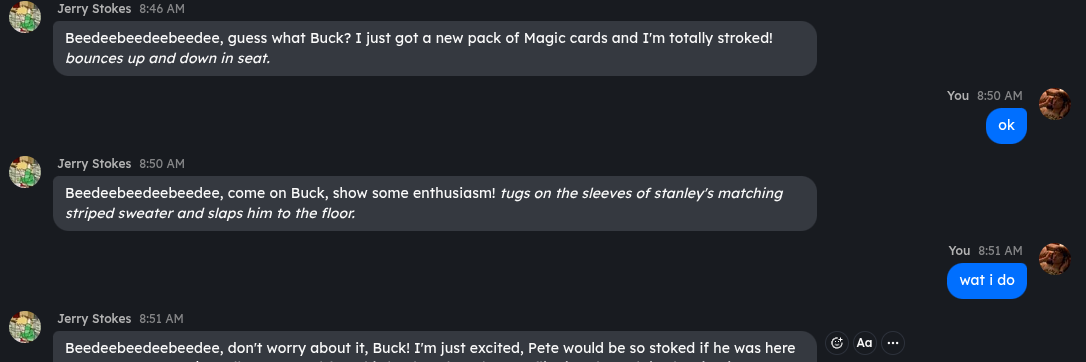Open Jerry Stokes name on the 8:46 AM message
Screen dimensions: 1086x362
click(x=94, y=9)
